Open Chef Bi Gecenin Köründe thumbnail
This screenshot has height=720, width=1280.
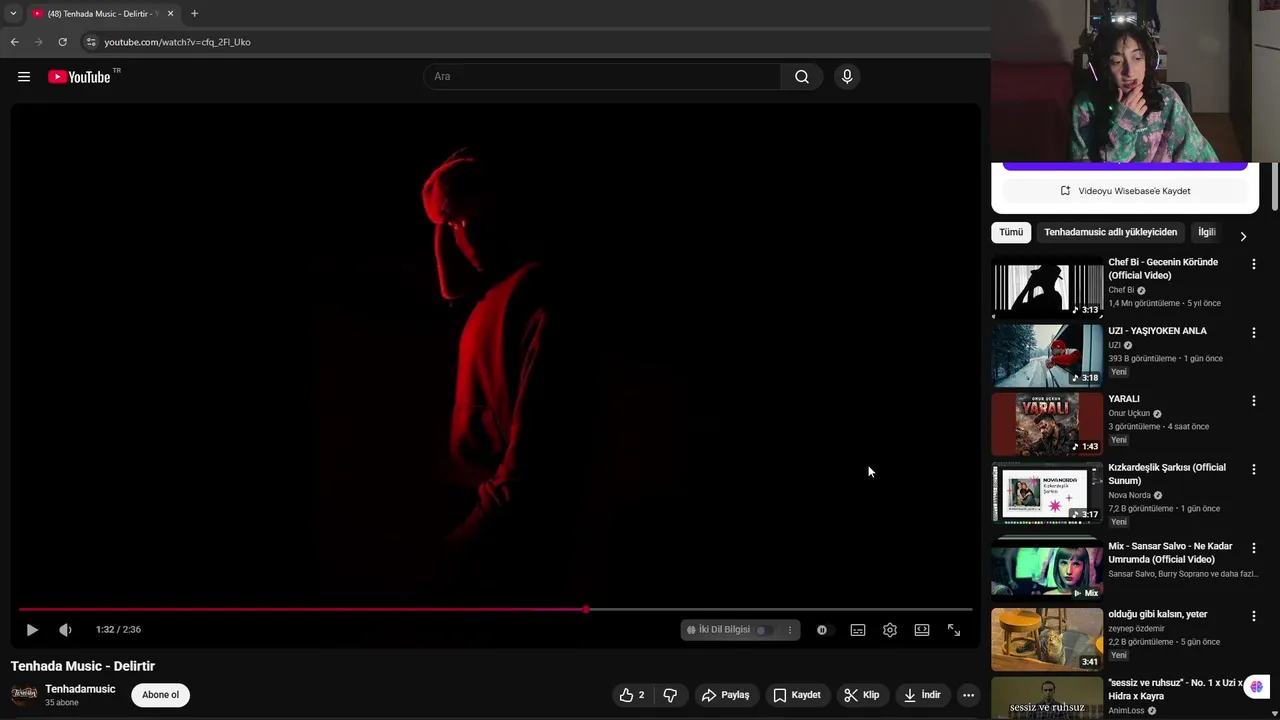[x=1047, y=287]
